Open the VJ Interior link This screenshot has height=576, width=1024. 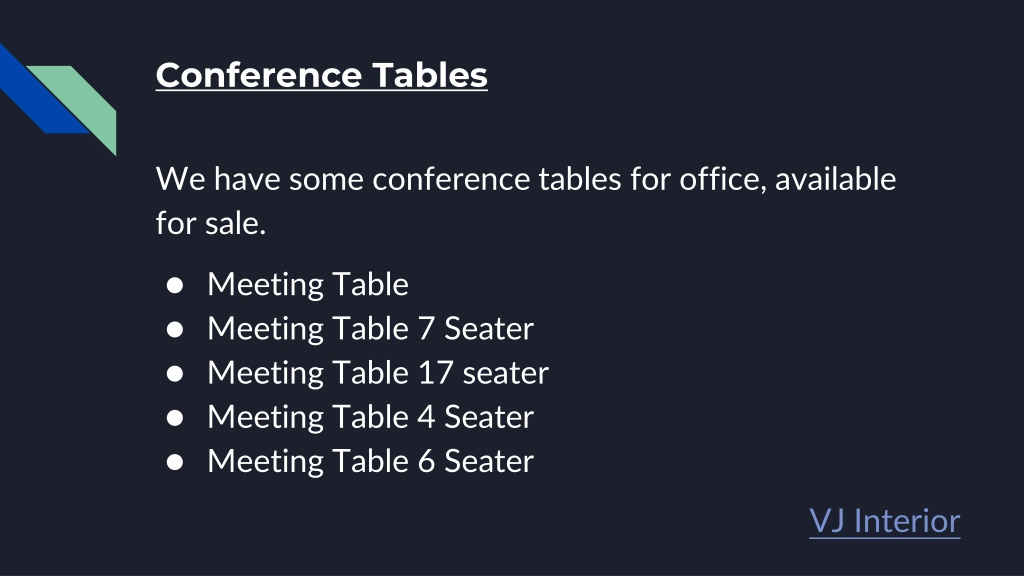(884, 521)
